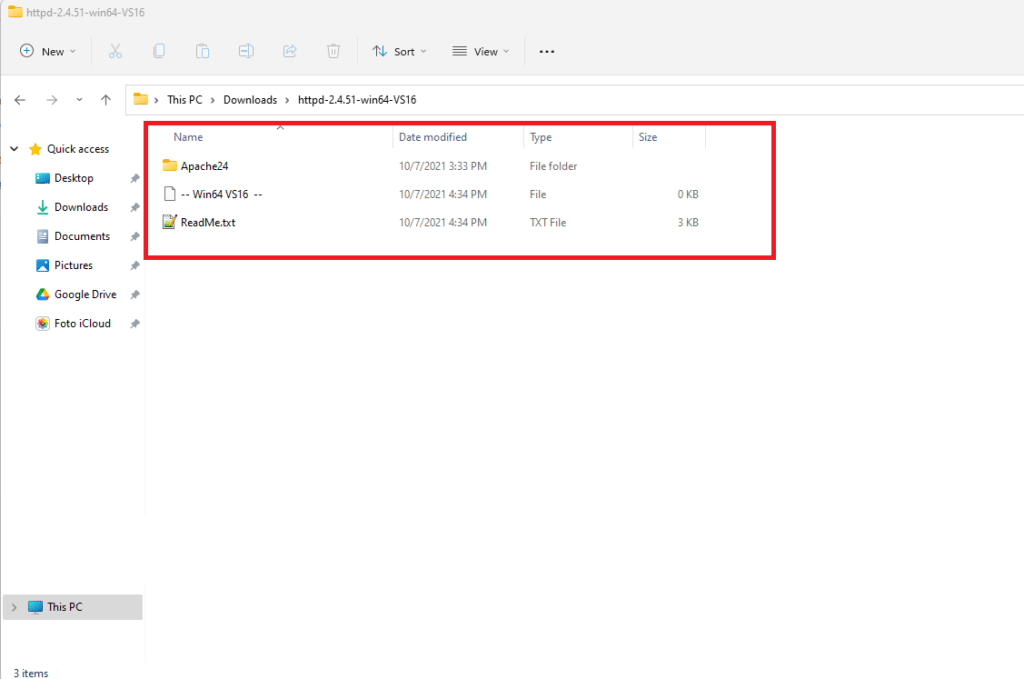
Task: Go forward with the right arrow
Action: (52, 100)
